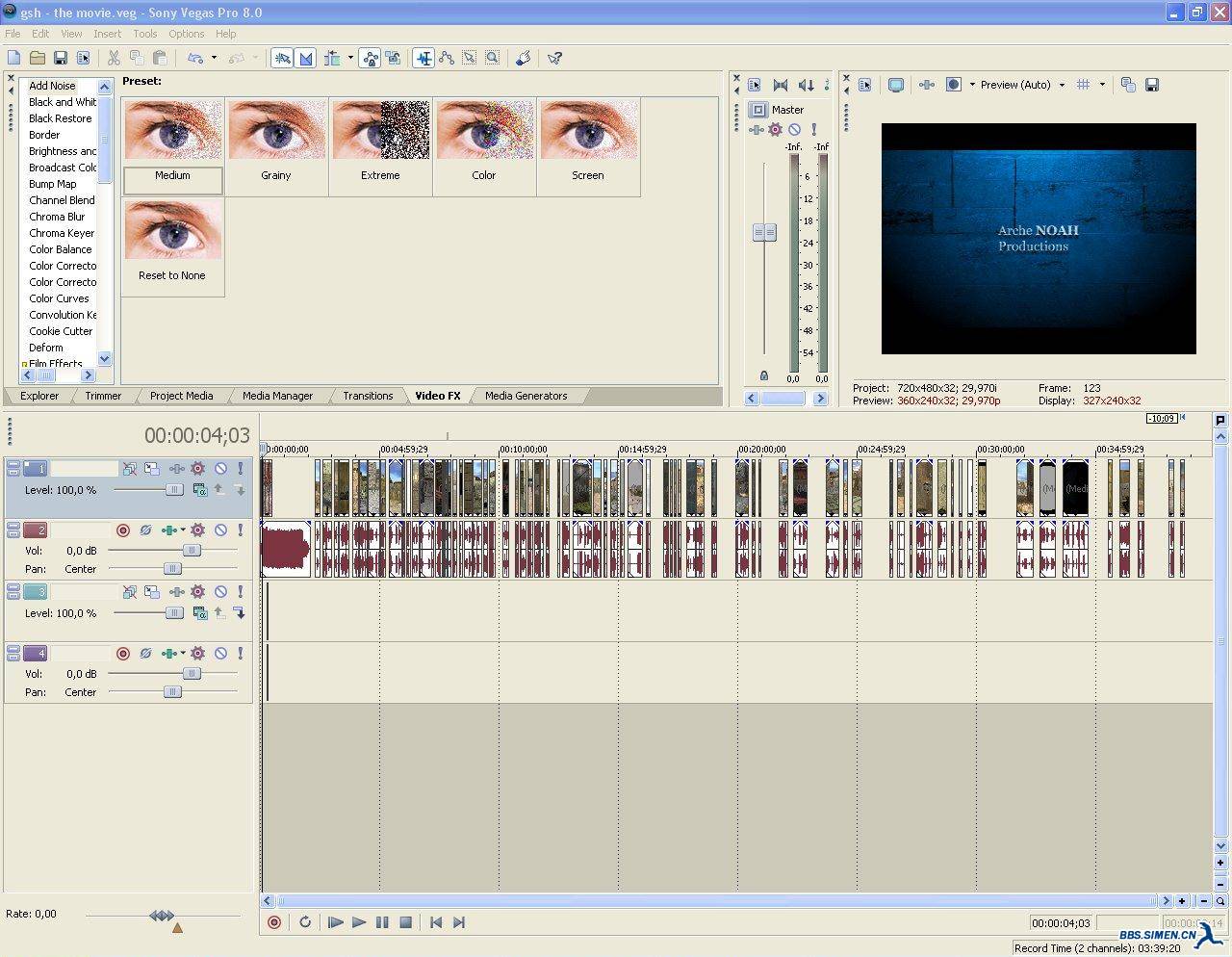
Task: Open a project with the folder icon
Action: (37, 58)
